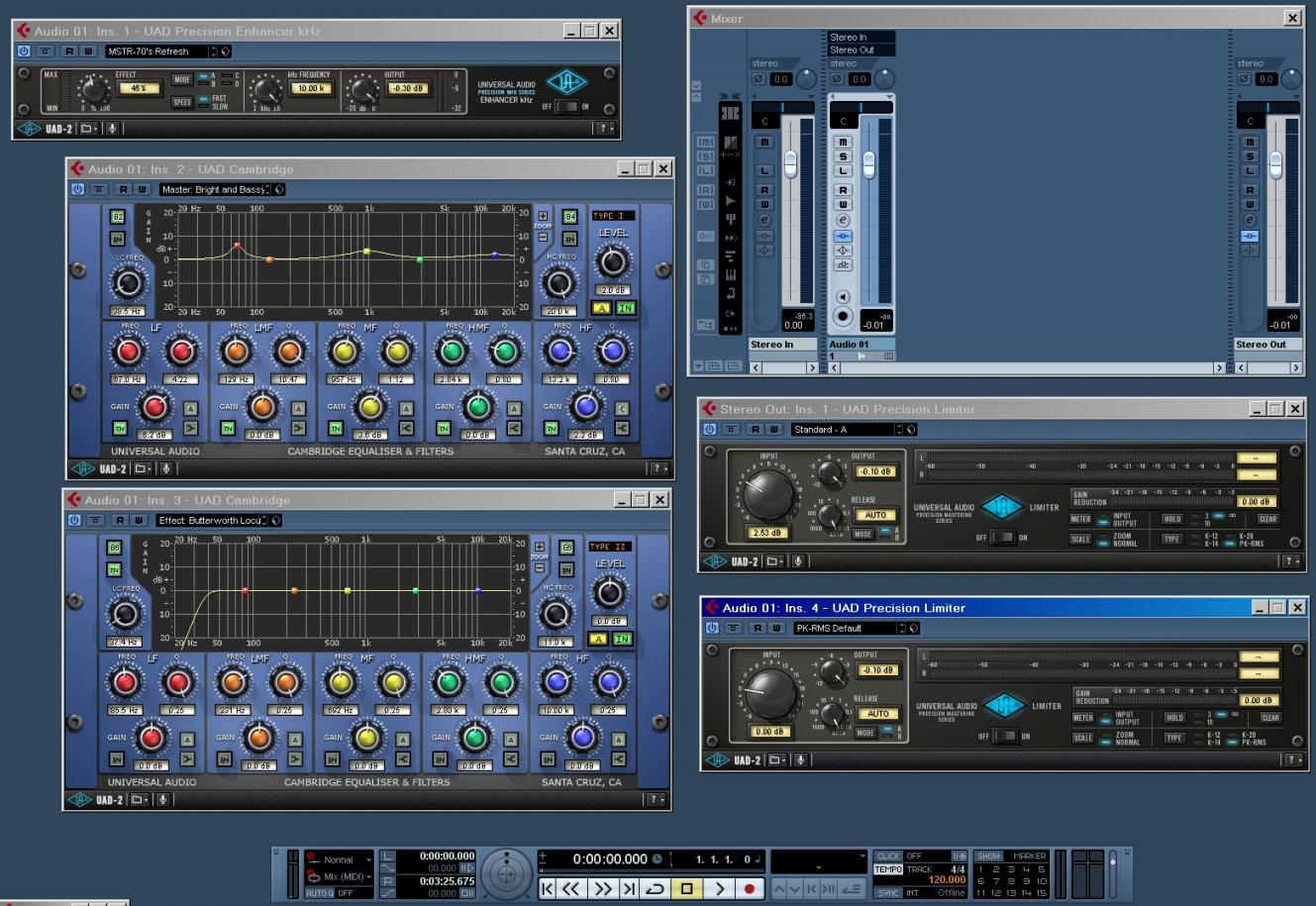Click CLEAR on the Ins. 4 Precision Limiter

(1270, 718)
